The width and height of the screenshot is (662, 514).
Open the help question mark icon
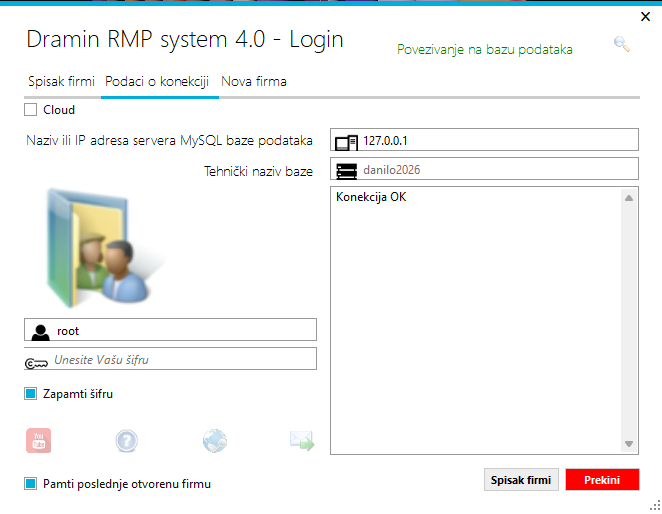tap(126, 441)
